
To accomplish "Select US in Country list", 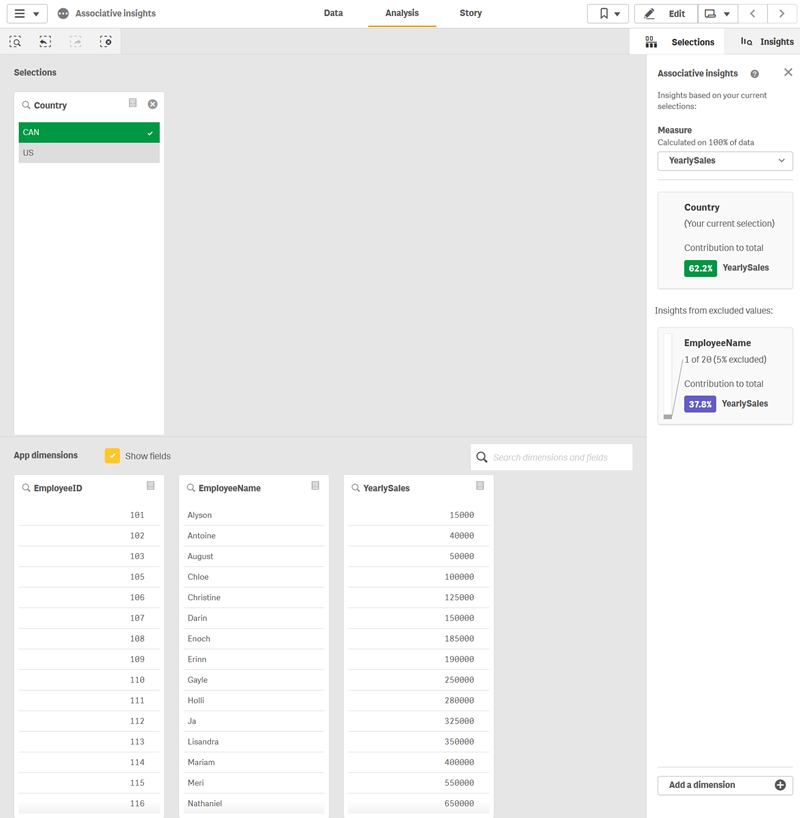I will 89,153.
